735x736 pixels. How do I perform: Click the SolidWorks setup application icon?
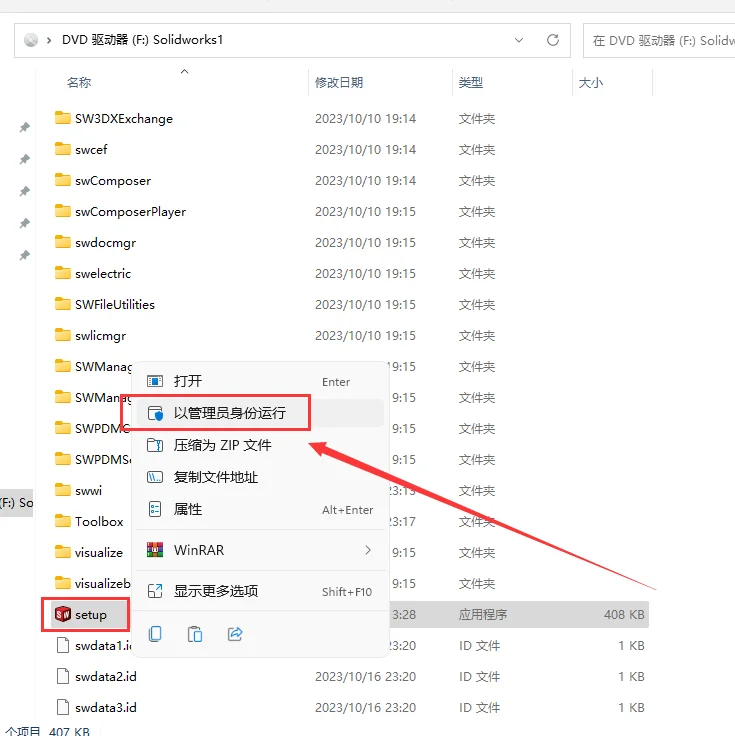pos(63,614)
